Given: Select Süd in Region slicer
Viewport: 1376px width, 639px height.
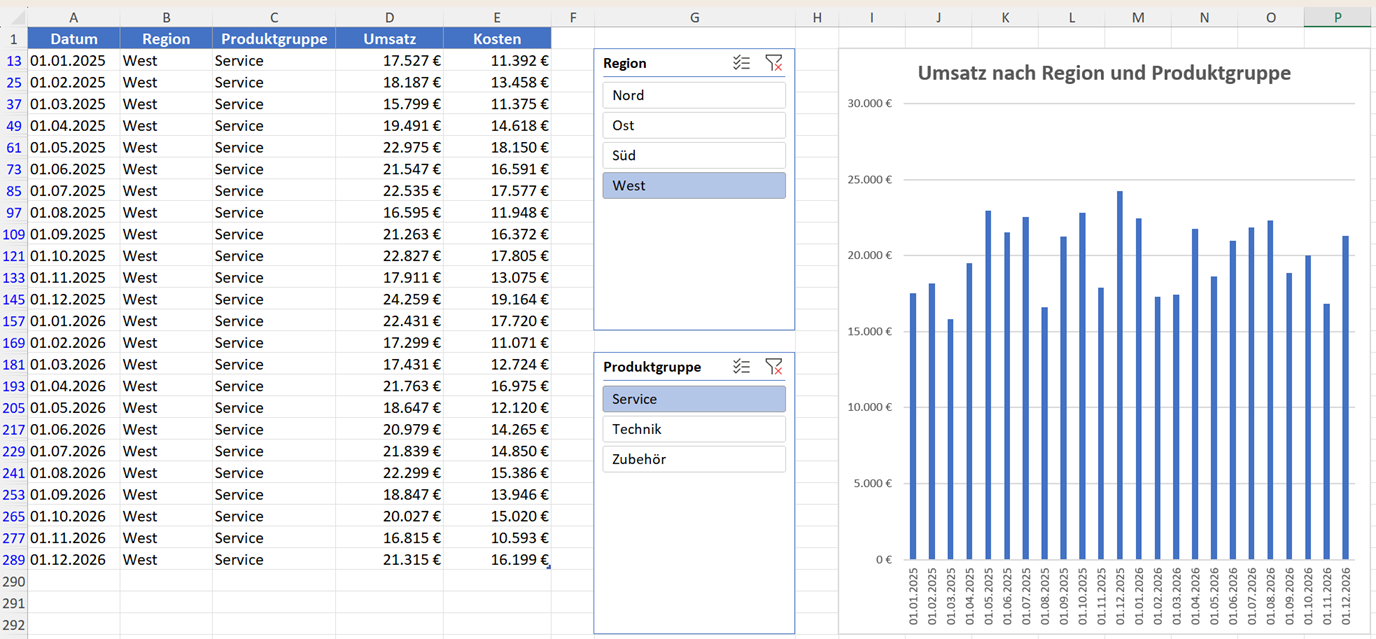Looking at the screenshot, I should pyautogui.click(x=694, y=155).
